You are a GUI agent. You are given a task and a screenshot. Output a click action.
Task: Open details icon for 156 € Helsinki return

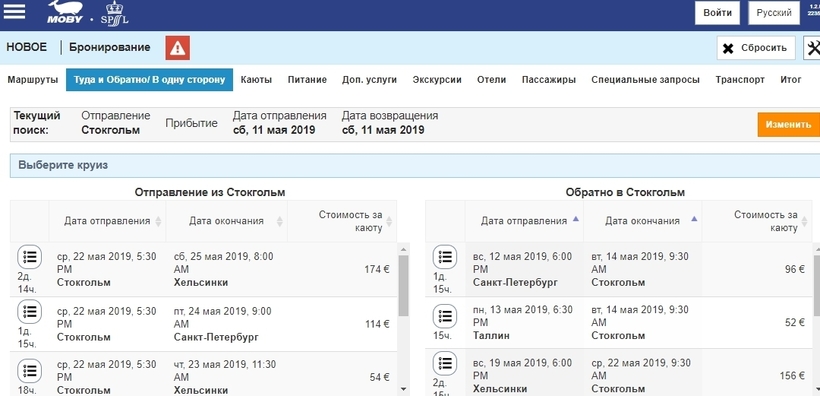pos(445,363)
